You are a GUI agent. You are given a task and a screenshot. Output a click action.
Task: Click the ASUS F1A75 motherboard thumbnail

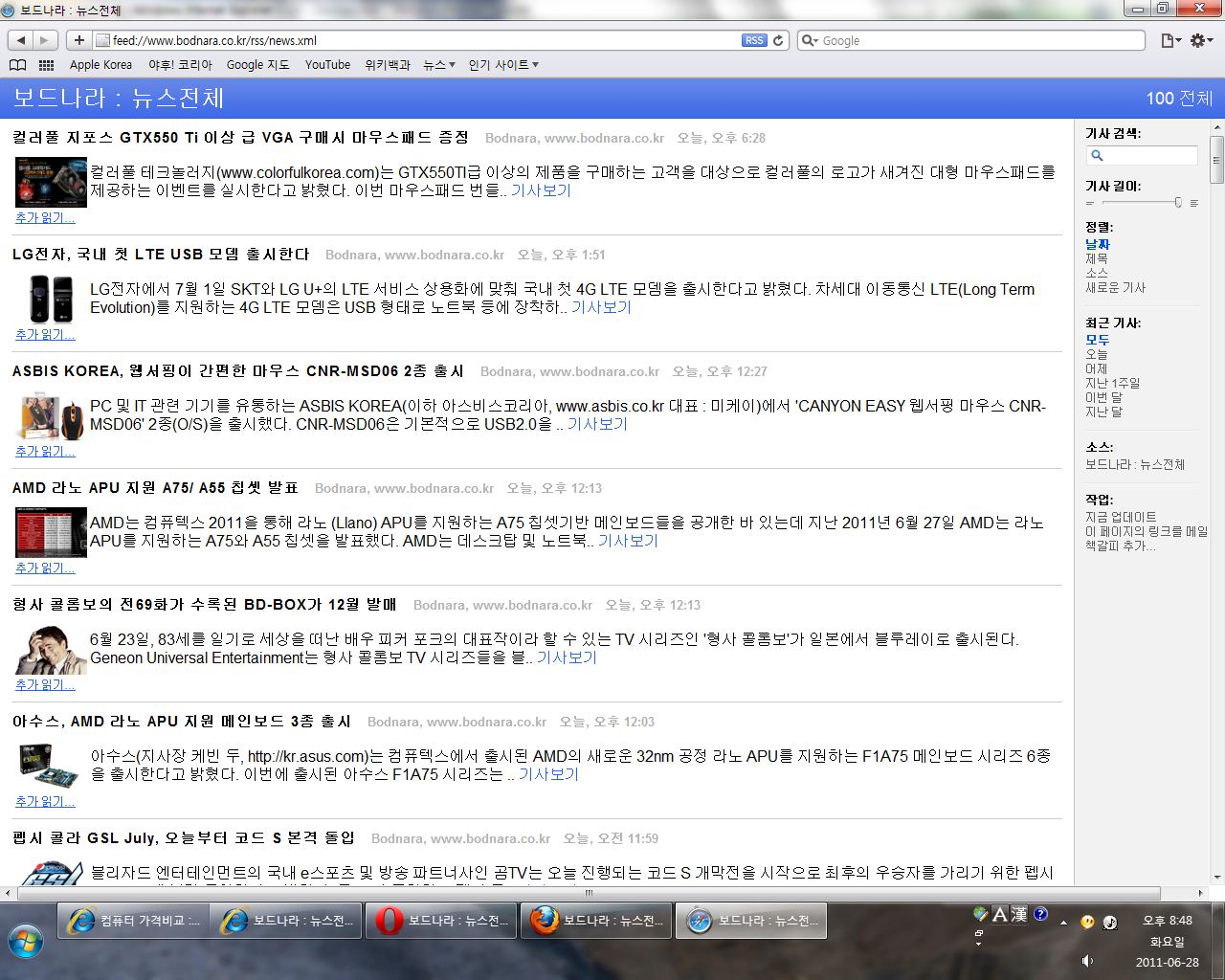click(49, 766)
